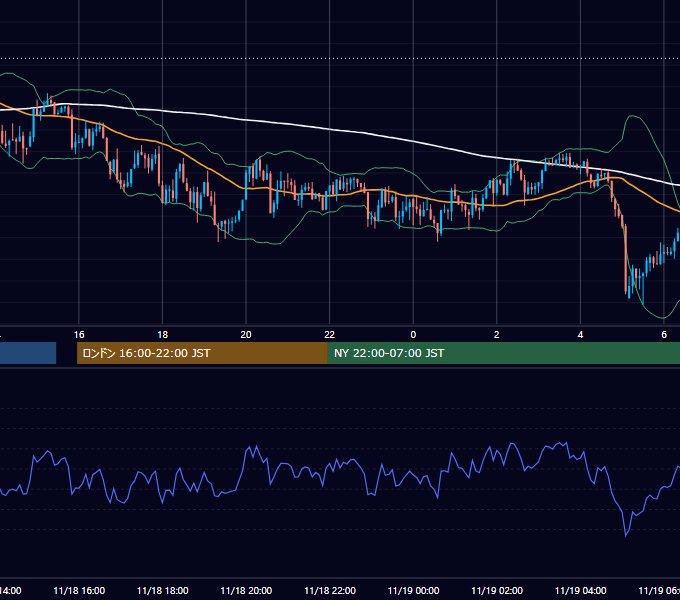
Task: Click the hour label 6 on the chart axis
Action: point(664,335)
